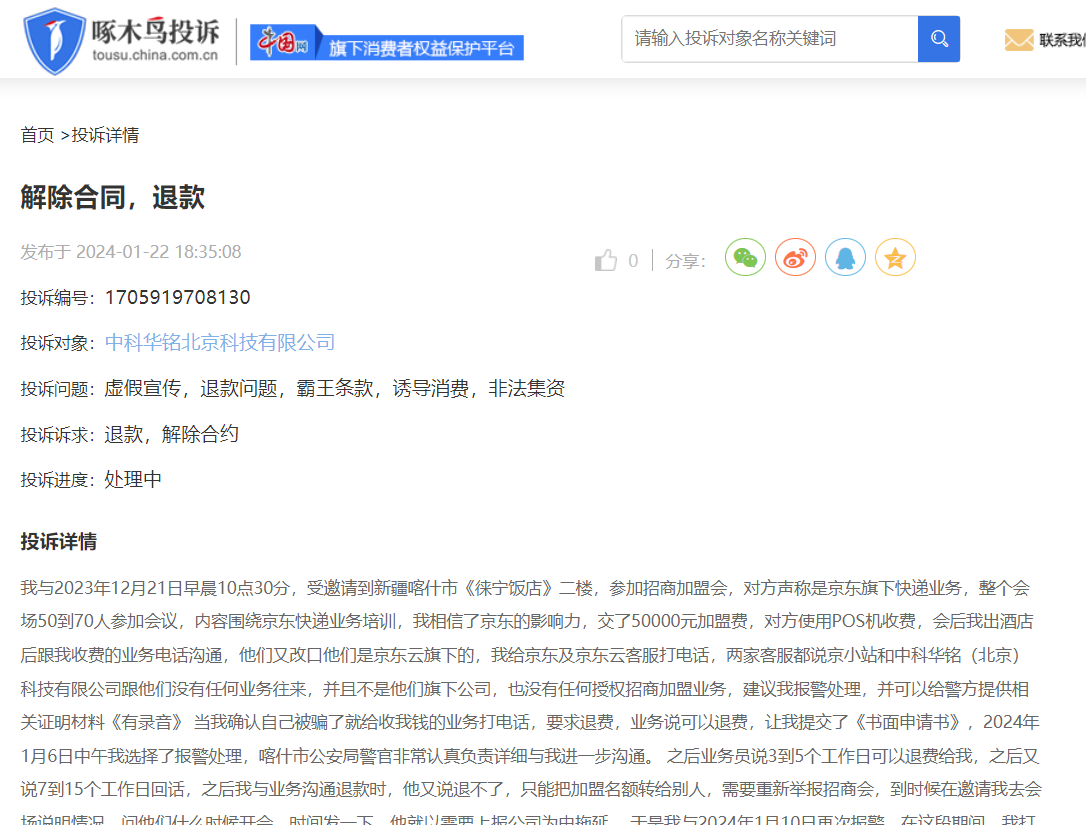The height and width of the screenshot is (825, 1086).
Task: Focus the complaint keyword search field
Action: point(769,39)
